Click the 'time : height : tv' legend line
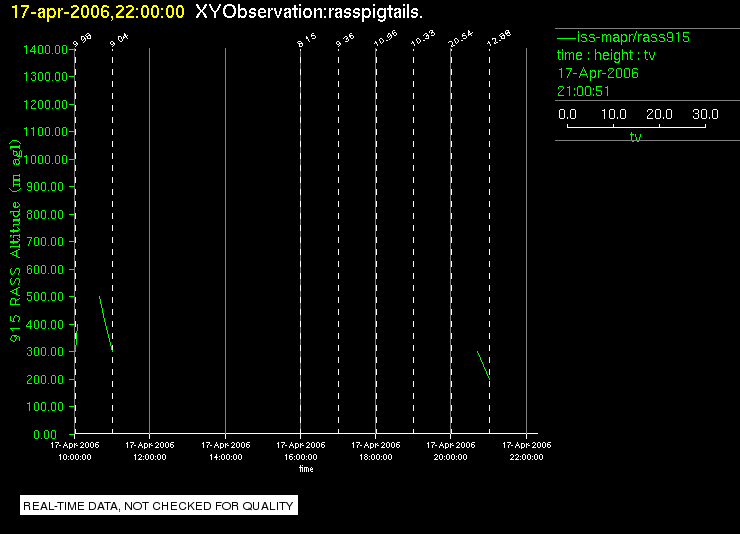 606,55
